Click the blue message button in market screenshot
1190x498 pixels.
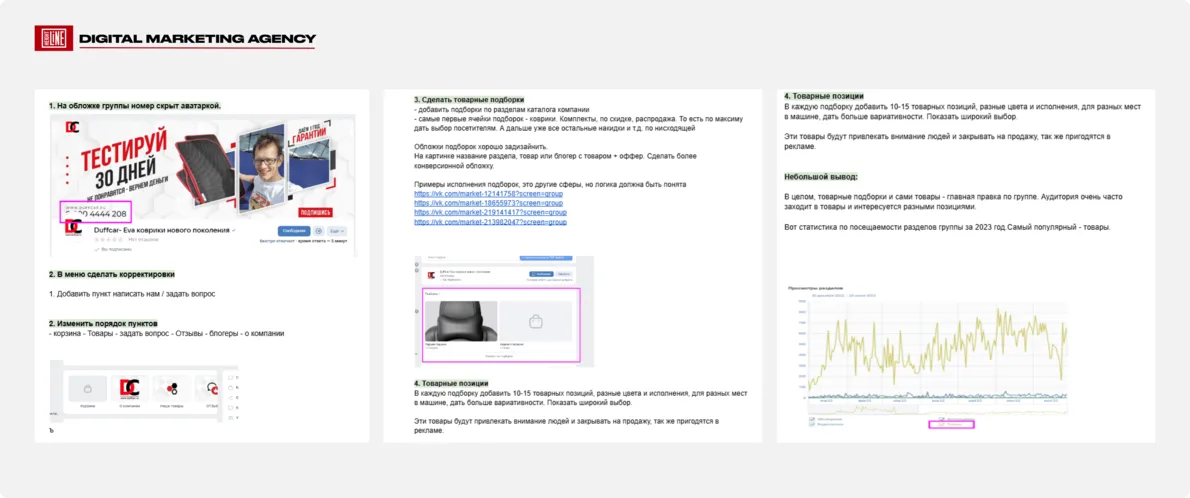tap(541, 273)
